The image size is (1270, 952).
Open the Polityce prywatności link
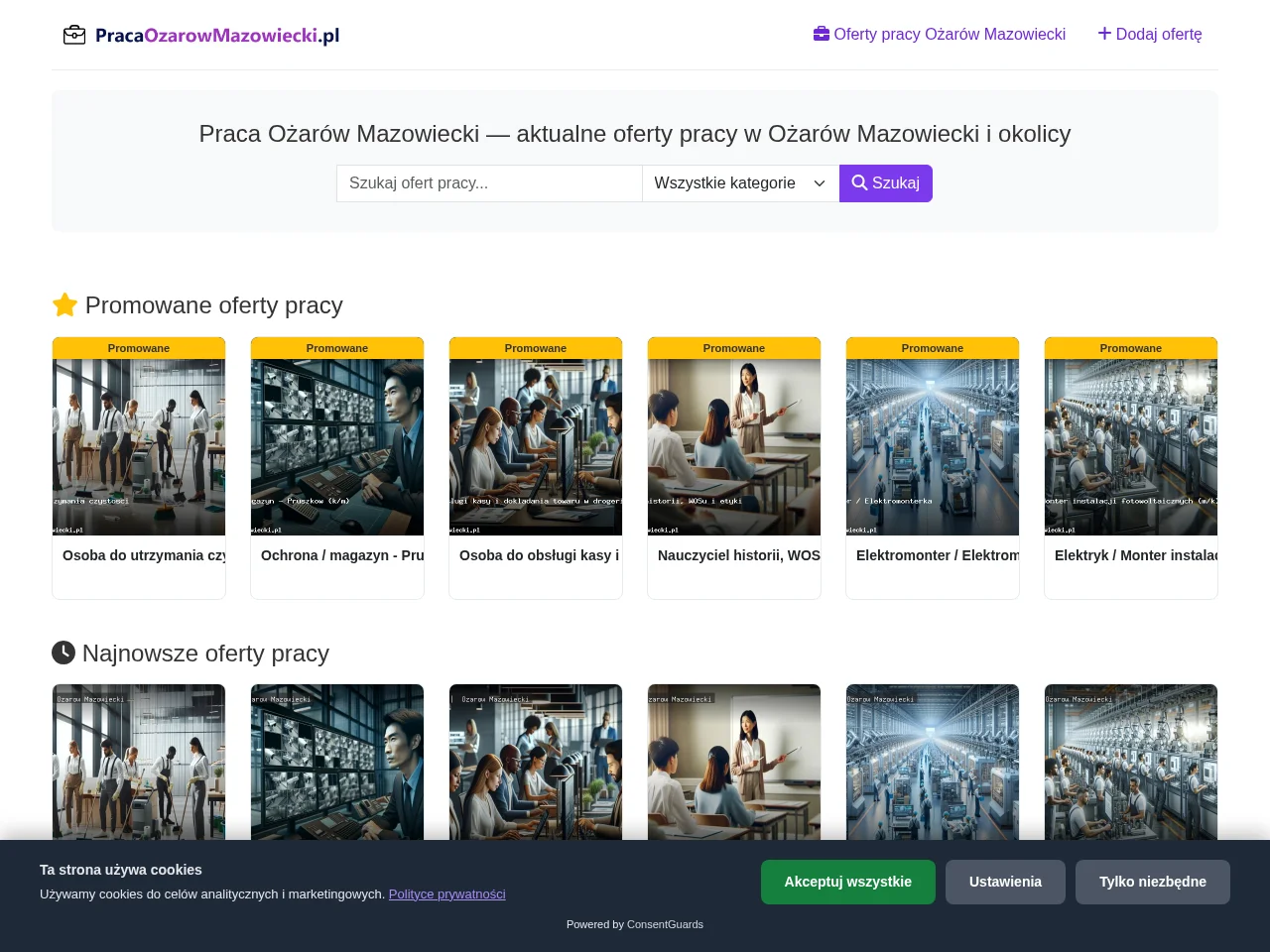(446, 893)
